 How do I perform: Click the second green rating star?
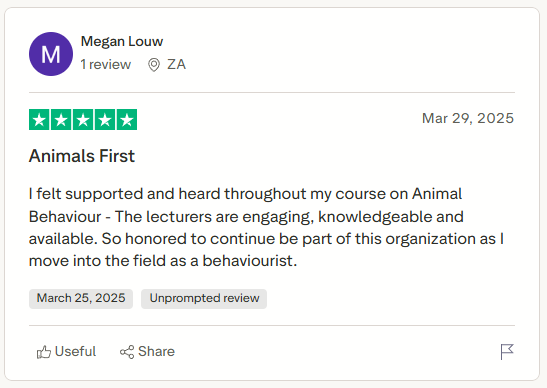(61, 120)
